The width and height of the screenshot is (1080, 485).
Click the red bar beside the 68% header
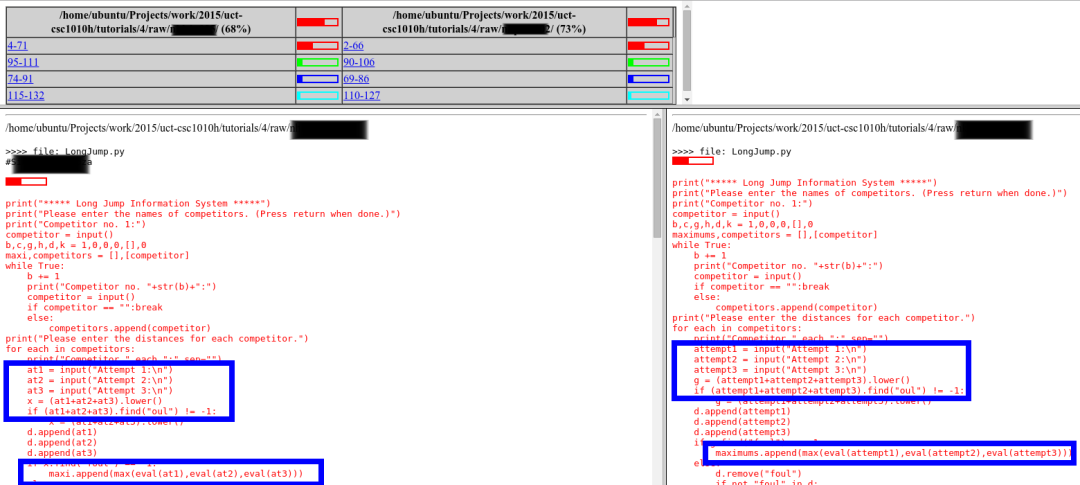pos(318,22)
